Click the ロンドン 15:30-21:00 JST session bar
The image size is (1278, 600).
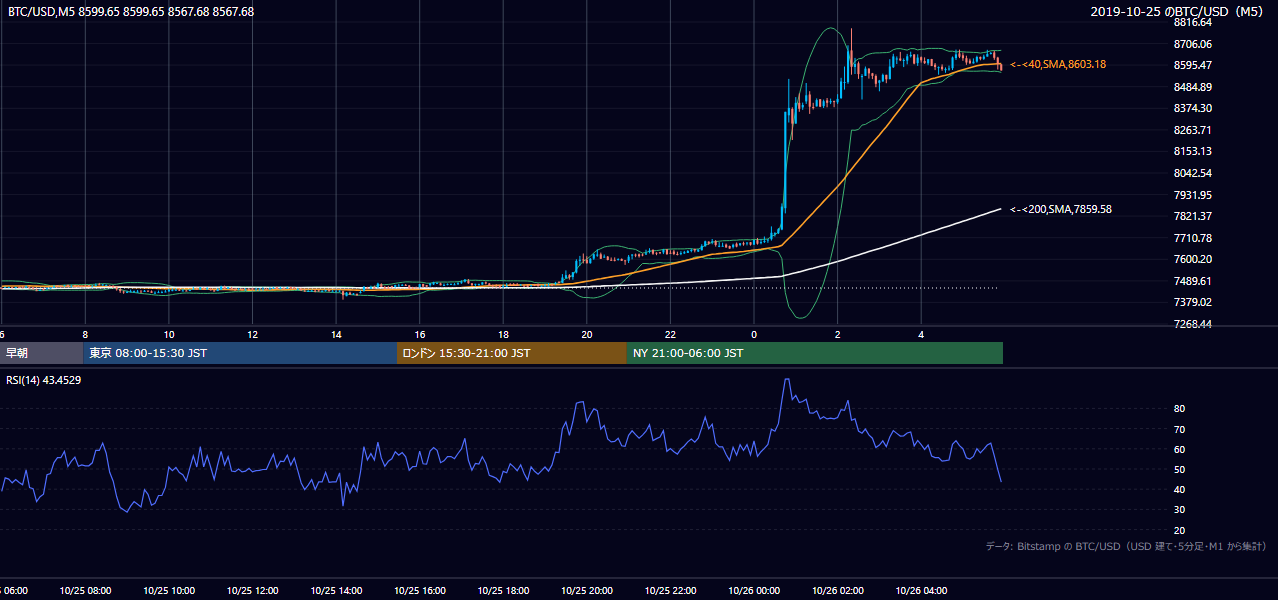[x=512, y=353]
